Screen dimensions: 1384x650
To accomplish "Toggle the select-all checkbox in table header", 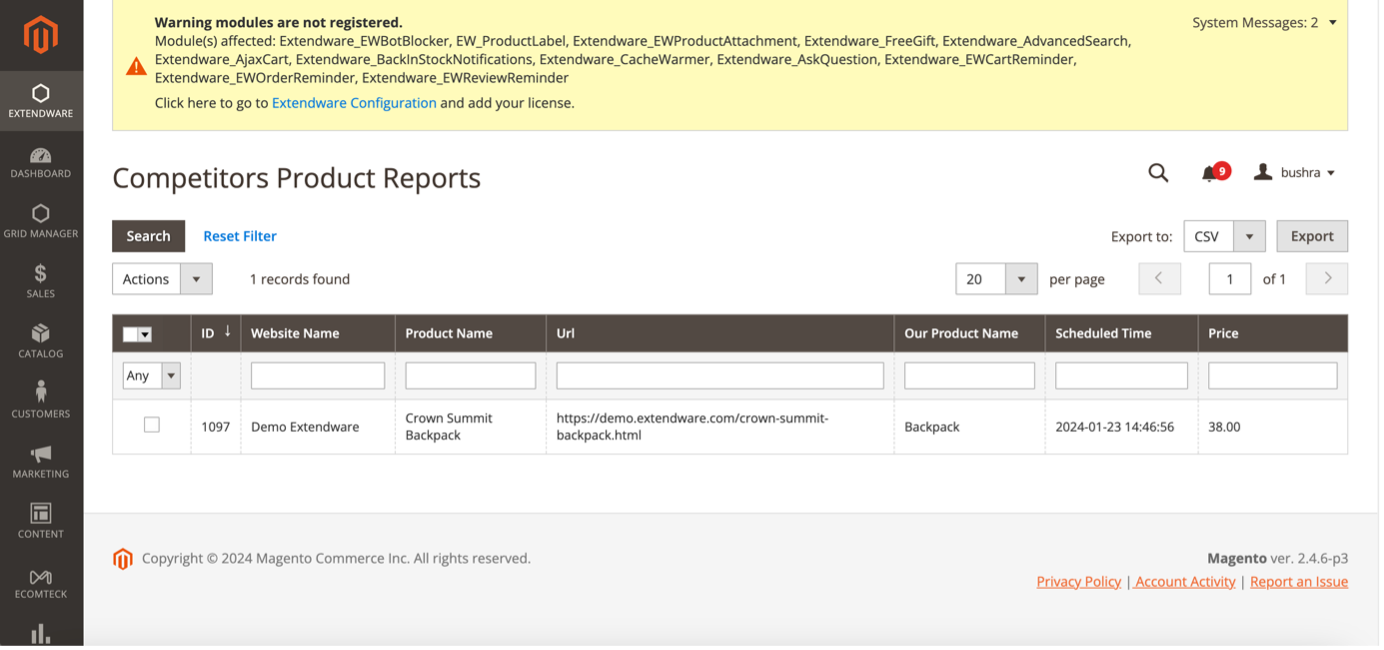I will (x=130, y=335).
